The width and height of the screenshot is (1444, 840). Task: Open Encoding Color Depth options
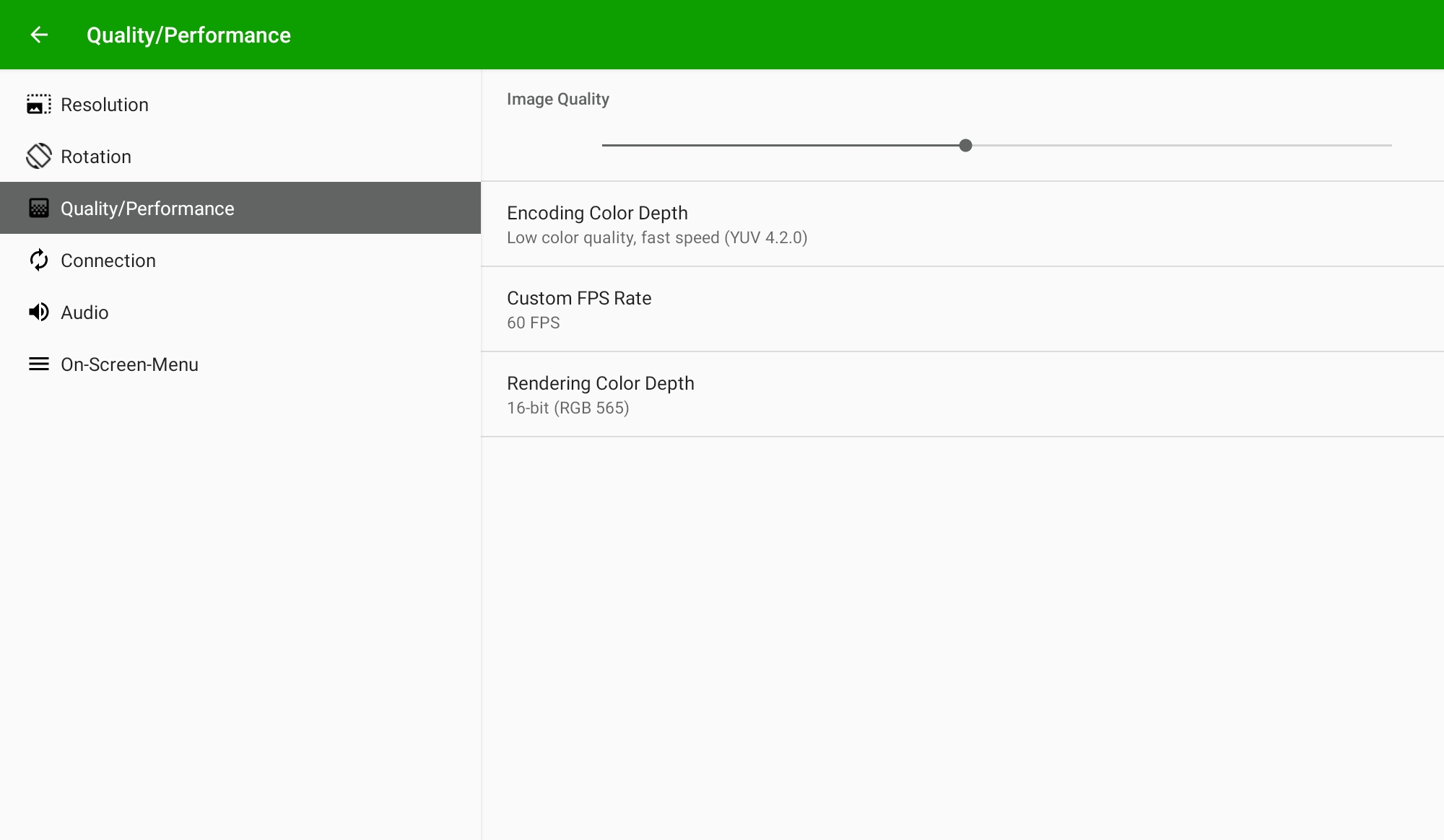962,224
